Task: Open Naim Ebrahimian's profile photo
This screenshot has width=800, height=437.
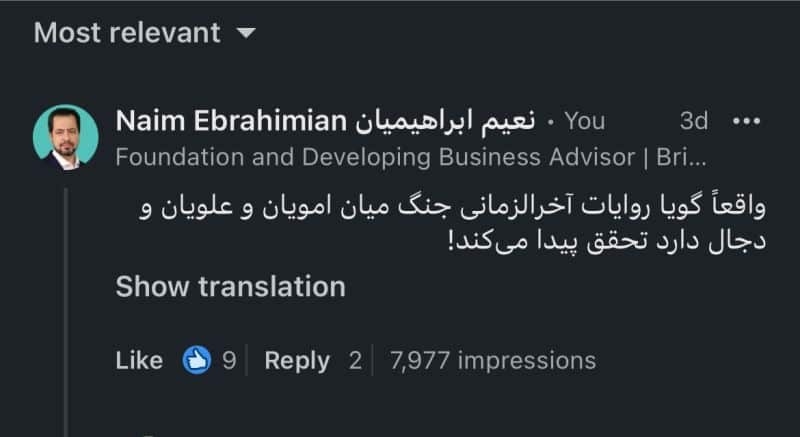Action: coord(66,138)
